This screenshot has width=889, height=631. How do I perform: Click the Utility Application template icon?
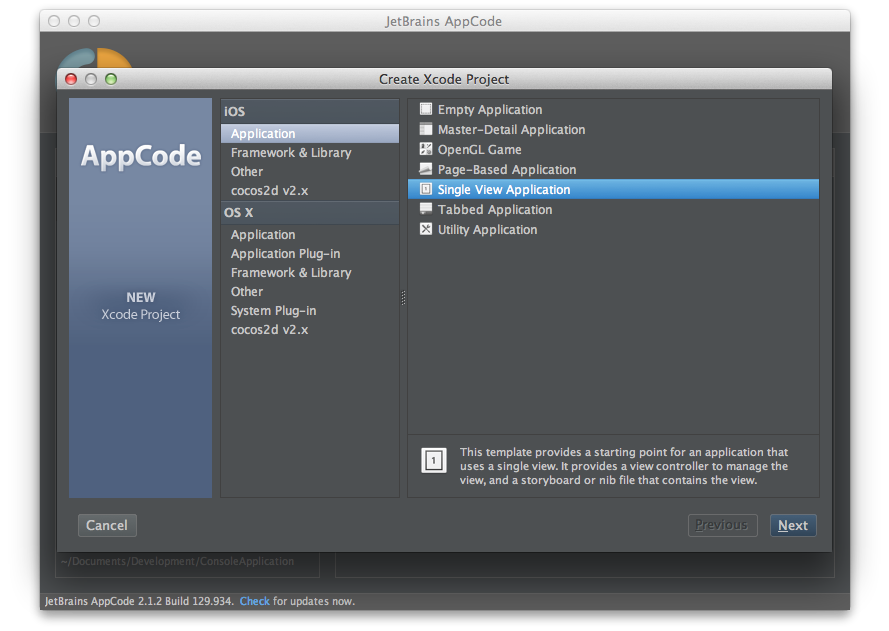click(426, 230)
